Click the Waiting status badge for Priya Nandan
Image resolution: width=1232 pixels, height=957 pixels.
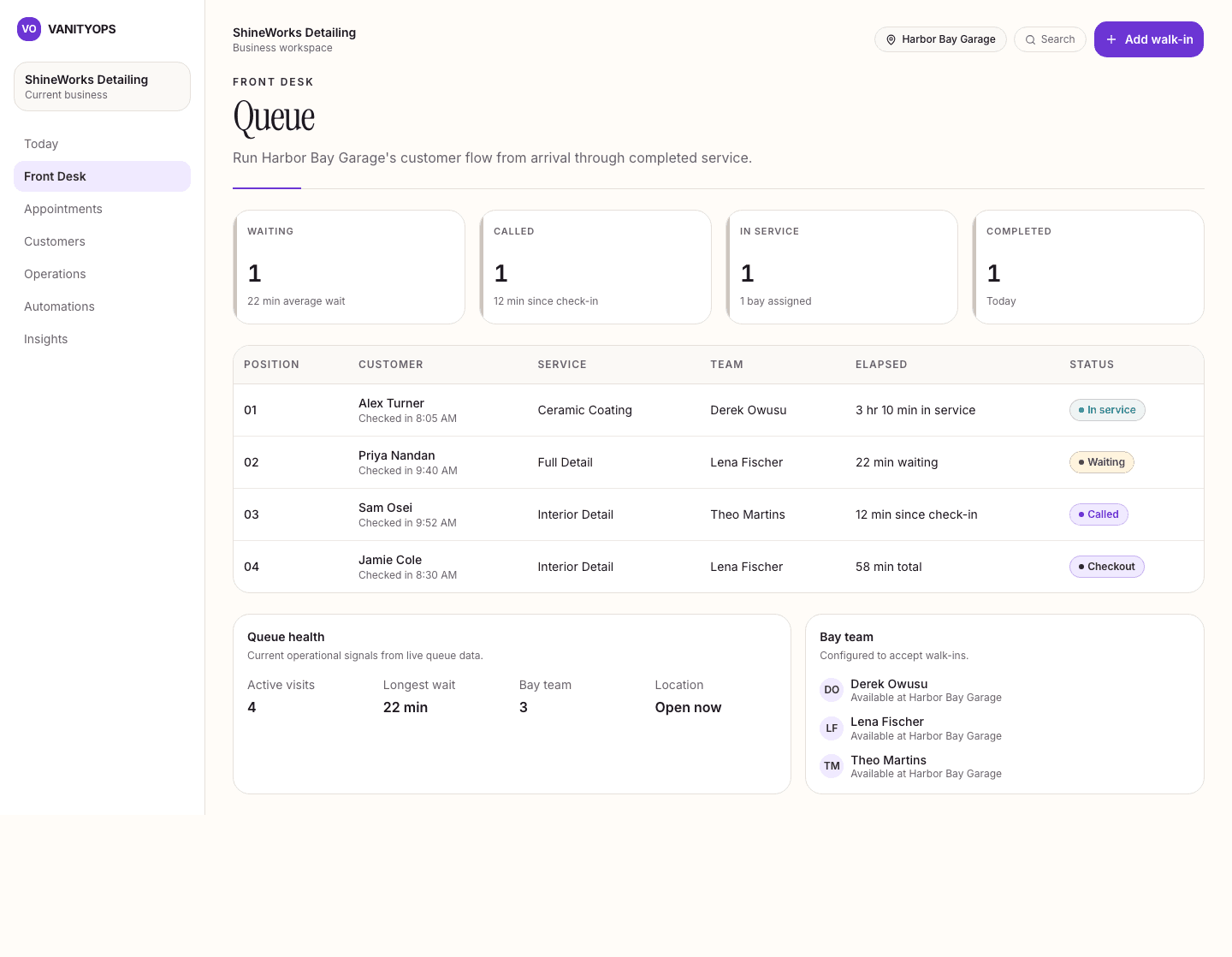[1102, 462]
